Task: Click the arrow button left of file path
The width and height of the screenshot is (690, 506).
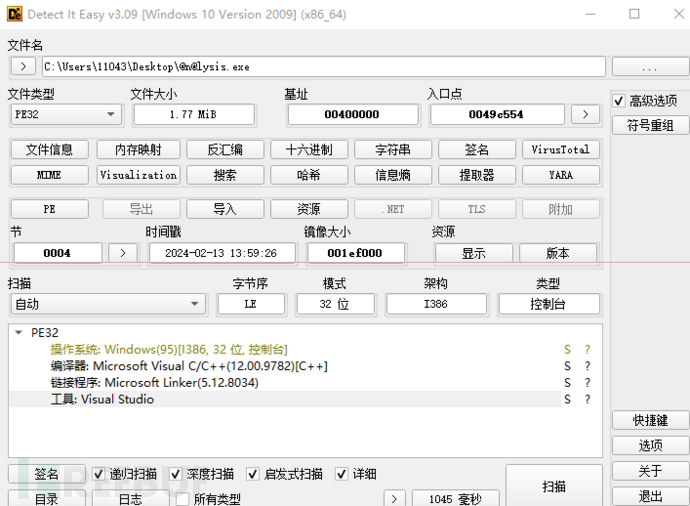Action: [x=23, y=67]
